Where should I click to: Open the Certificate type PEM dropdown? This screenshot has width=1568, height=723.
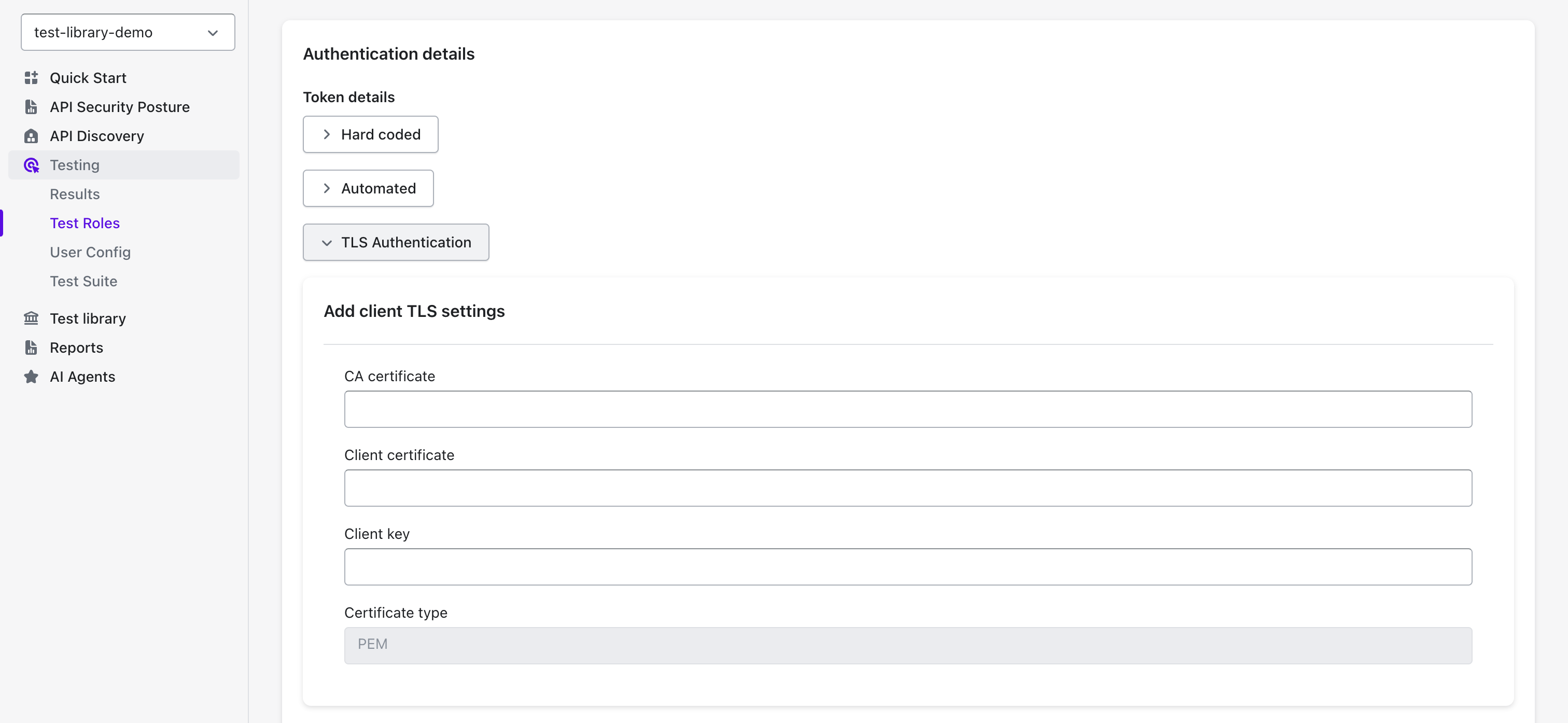[x=907, y=645]
